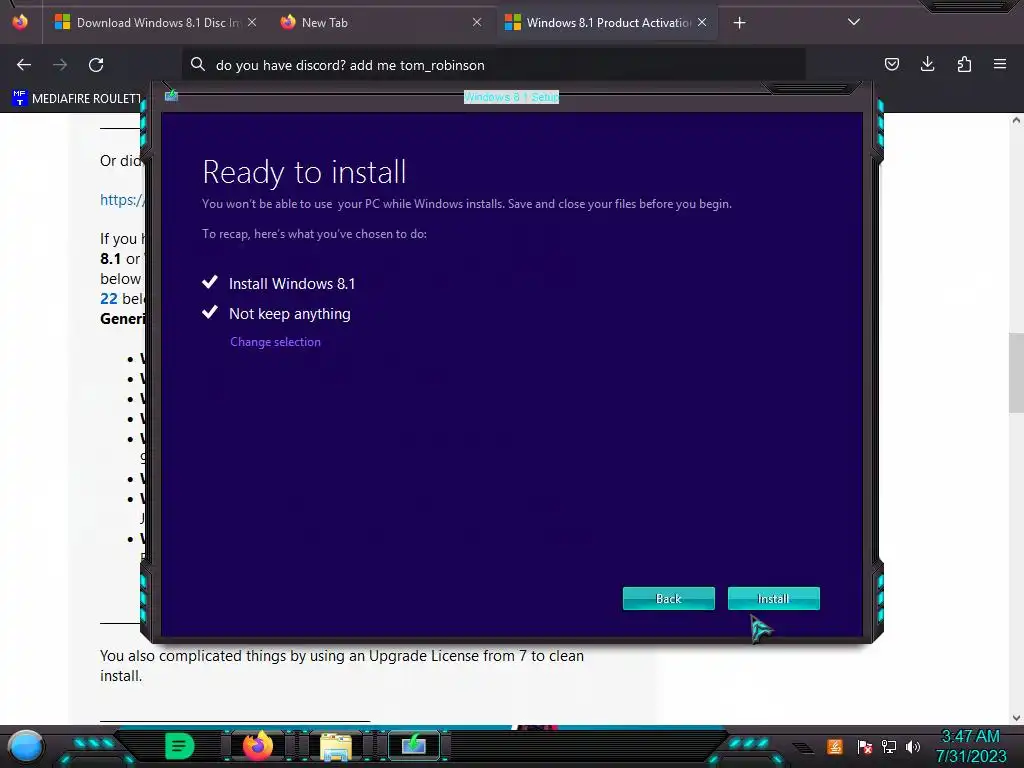Click the Back button in setup
Image resolution: width=1024 pixels, height=768 pixels.
(x=669, y=598)
